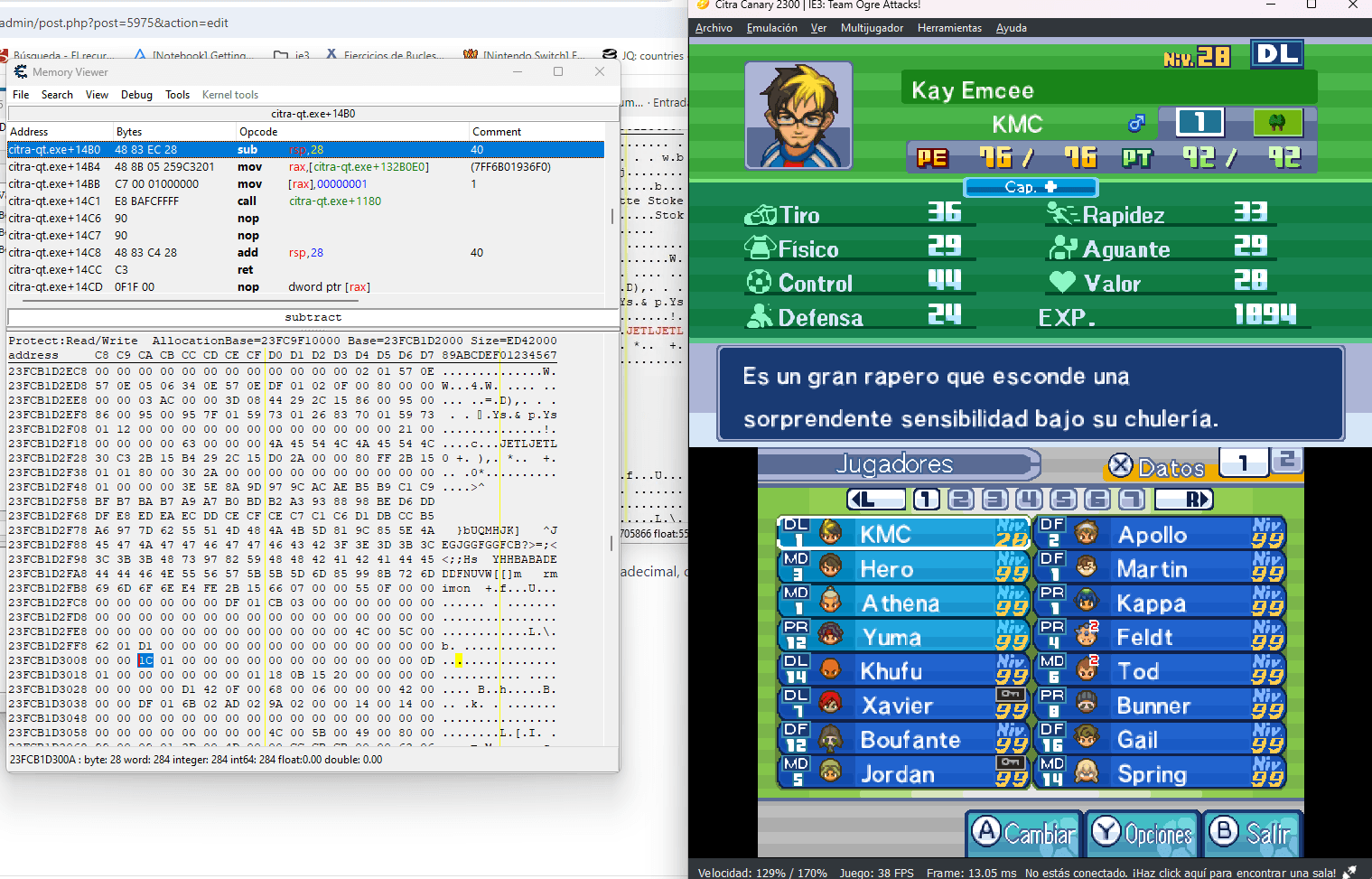The width and height of the screenshot is (1372, 879).
Task: Switch to Datos page 2 tab
Action: tap(1287, 461)
